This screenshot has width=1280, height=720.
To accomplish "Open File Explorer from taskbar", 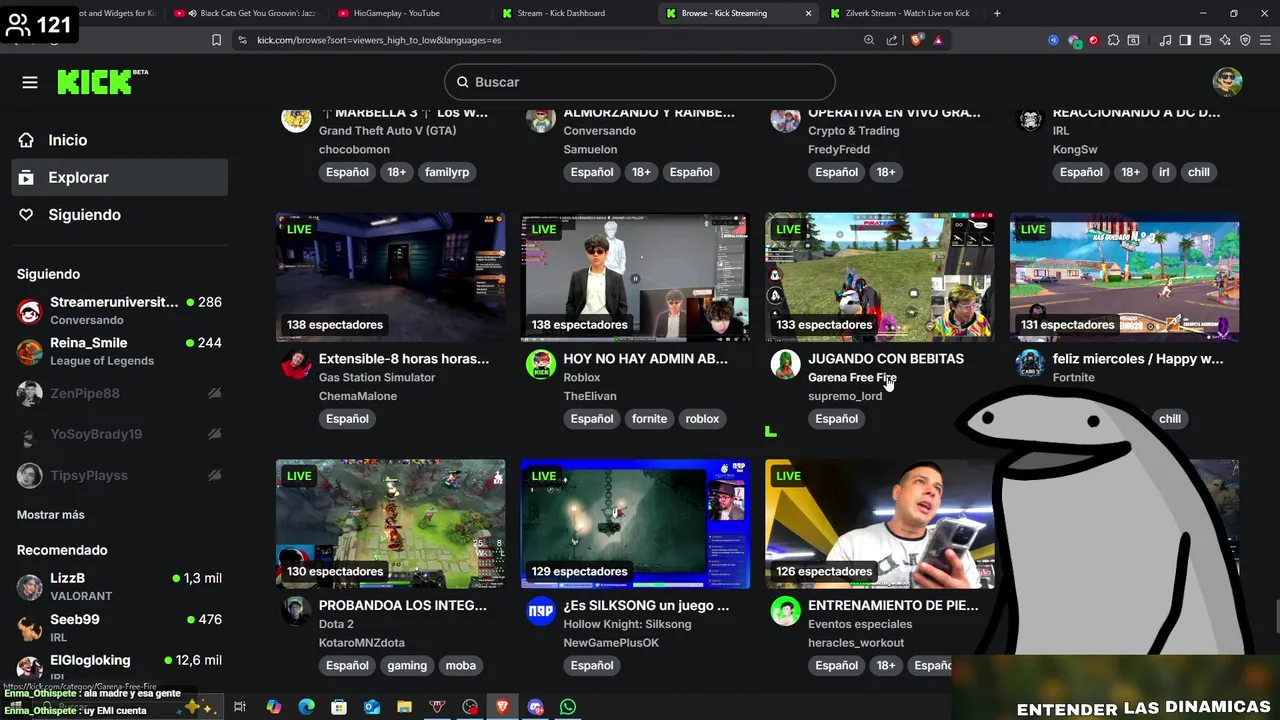I will (404, 707).
